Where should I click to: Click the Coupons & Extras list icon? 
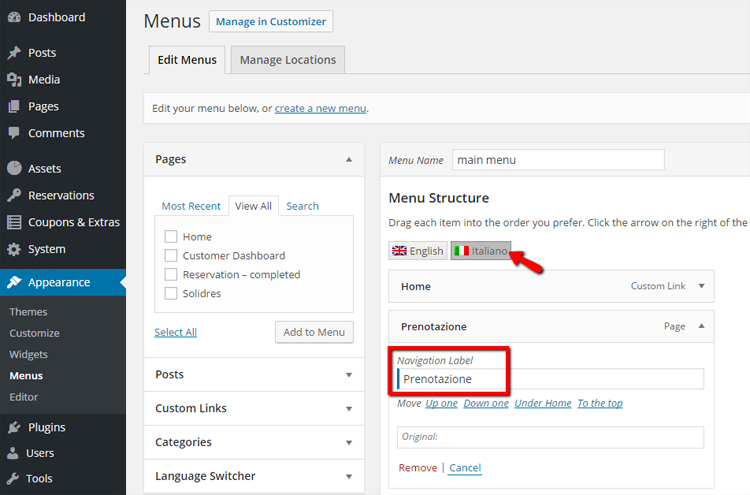(x=14, y=222)
